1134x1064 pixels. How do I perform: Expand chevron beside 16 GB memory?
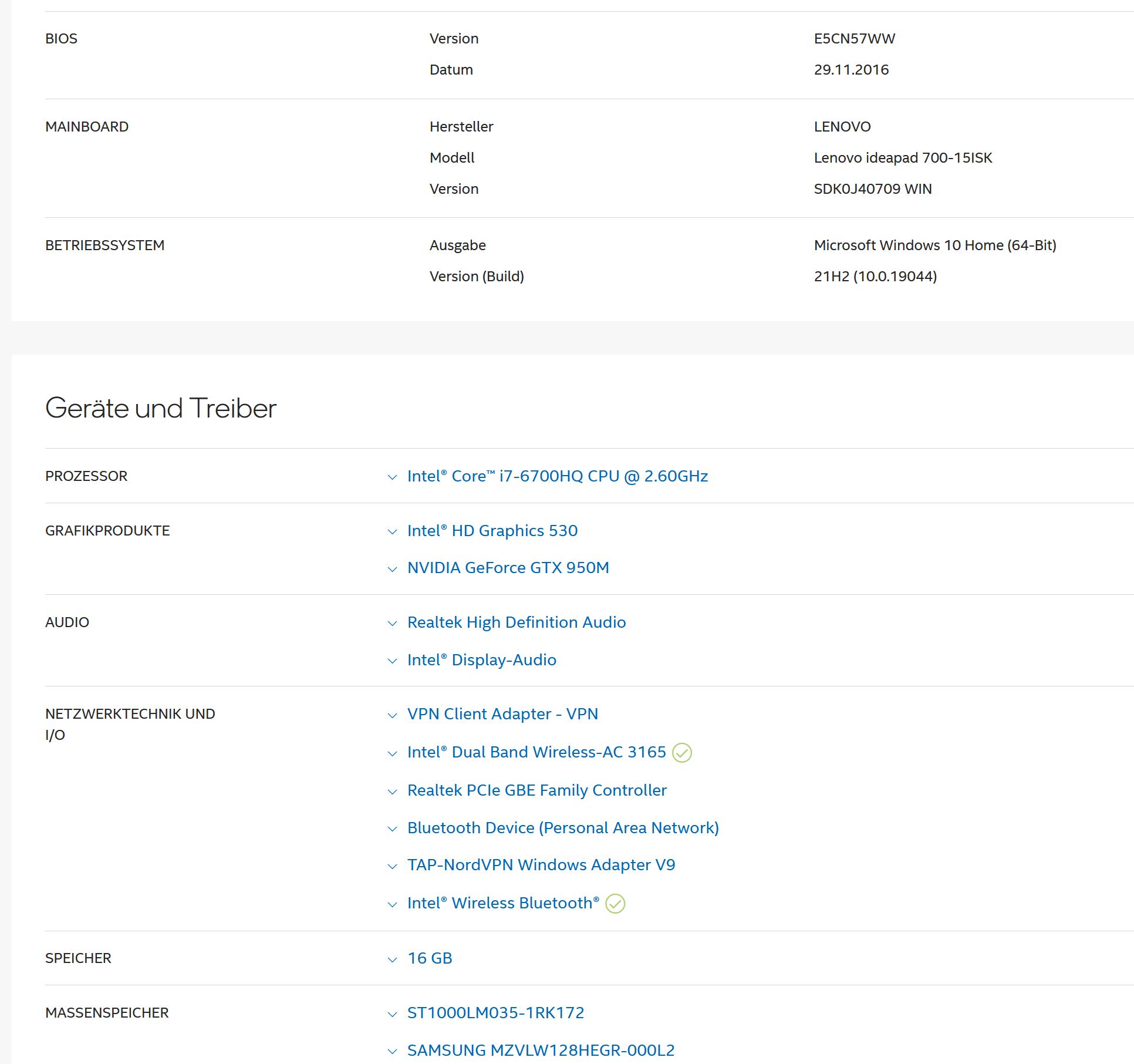pyautogui.click(x=392, y=959)
